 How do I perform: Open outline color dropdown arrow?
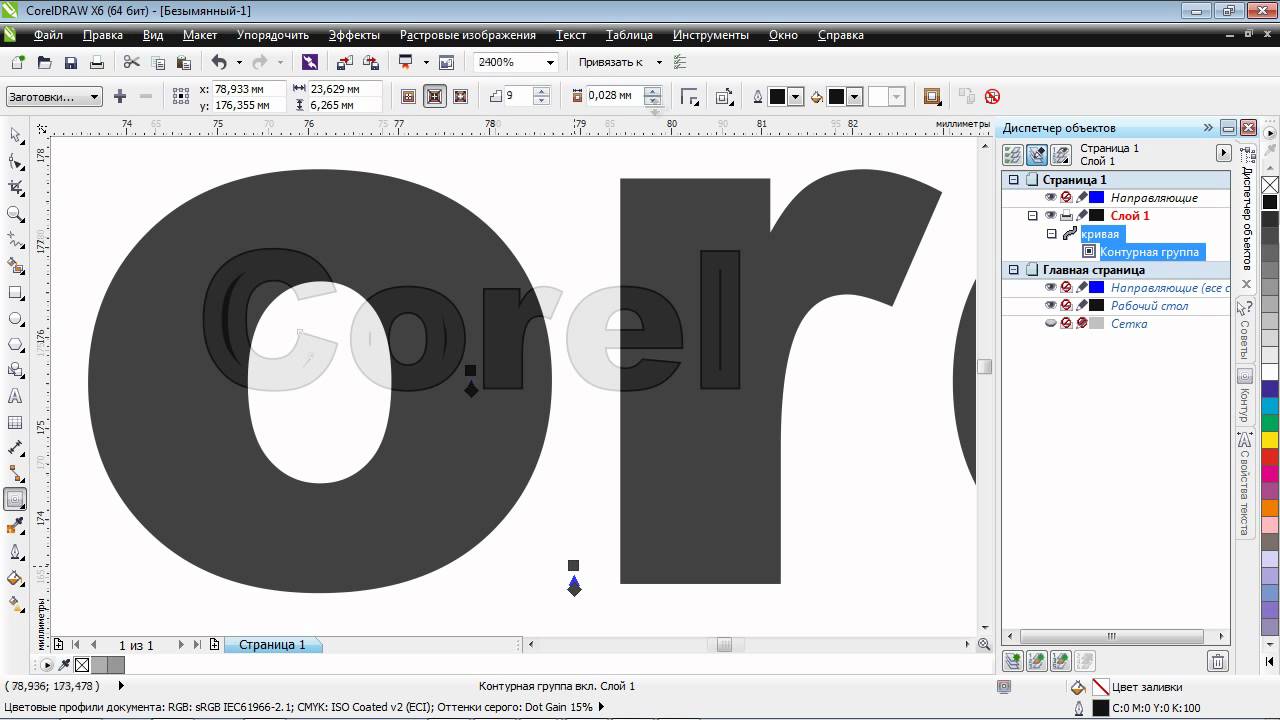click(x=796, y=97)
